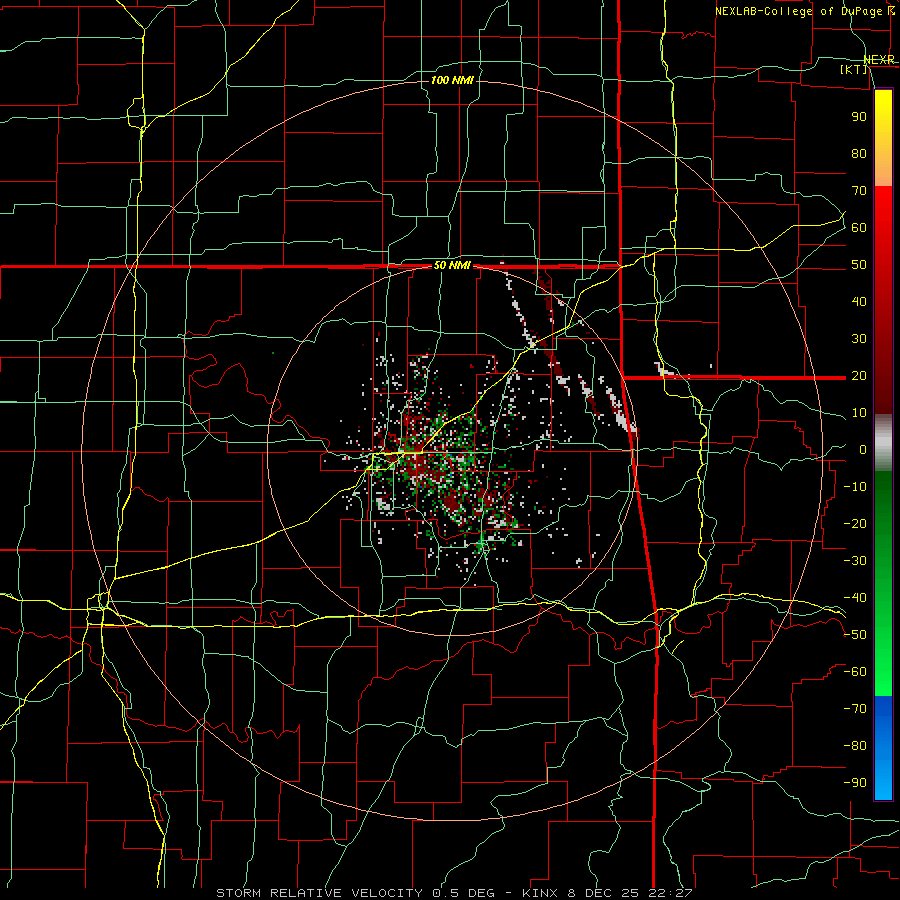
Task: Select the -30 value on velocity scale
Action: 855,561
